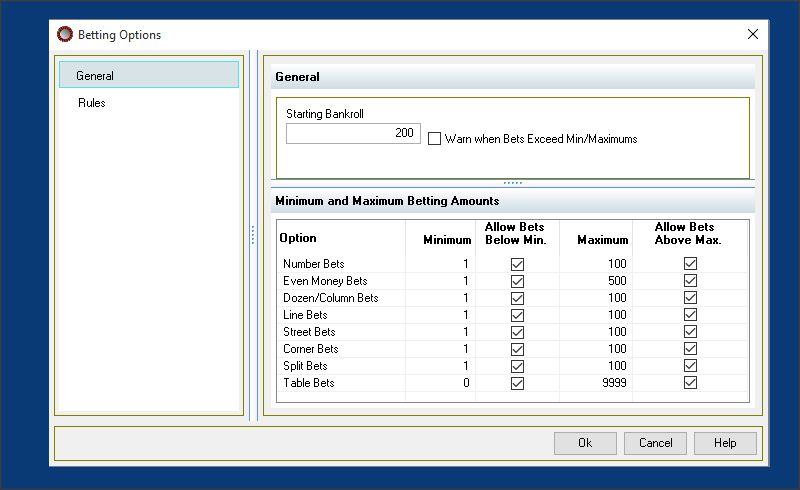Open Help for betting options
The width and height of the screenshot is (800, 490).
click(x=725, y=443)
